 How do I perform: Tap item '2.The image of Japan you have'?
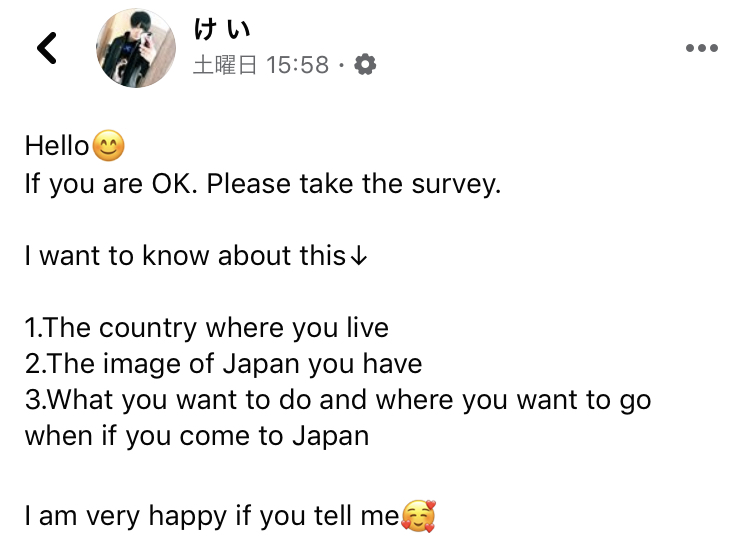click(x=224, y=364)
